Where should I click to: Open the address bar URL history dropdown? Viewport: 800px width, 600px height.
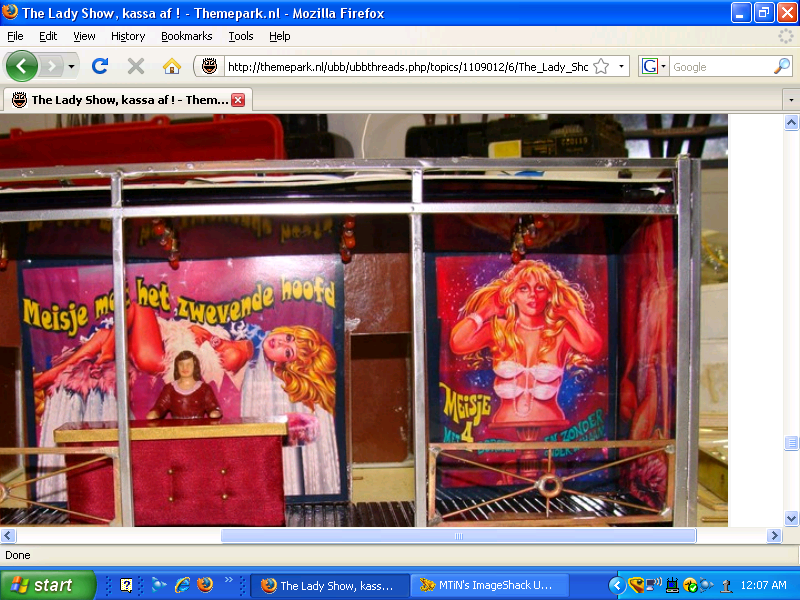tap(621, 66)
